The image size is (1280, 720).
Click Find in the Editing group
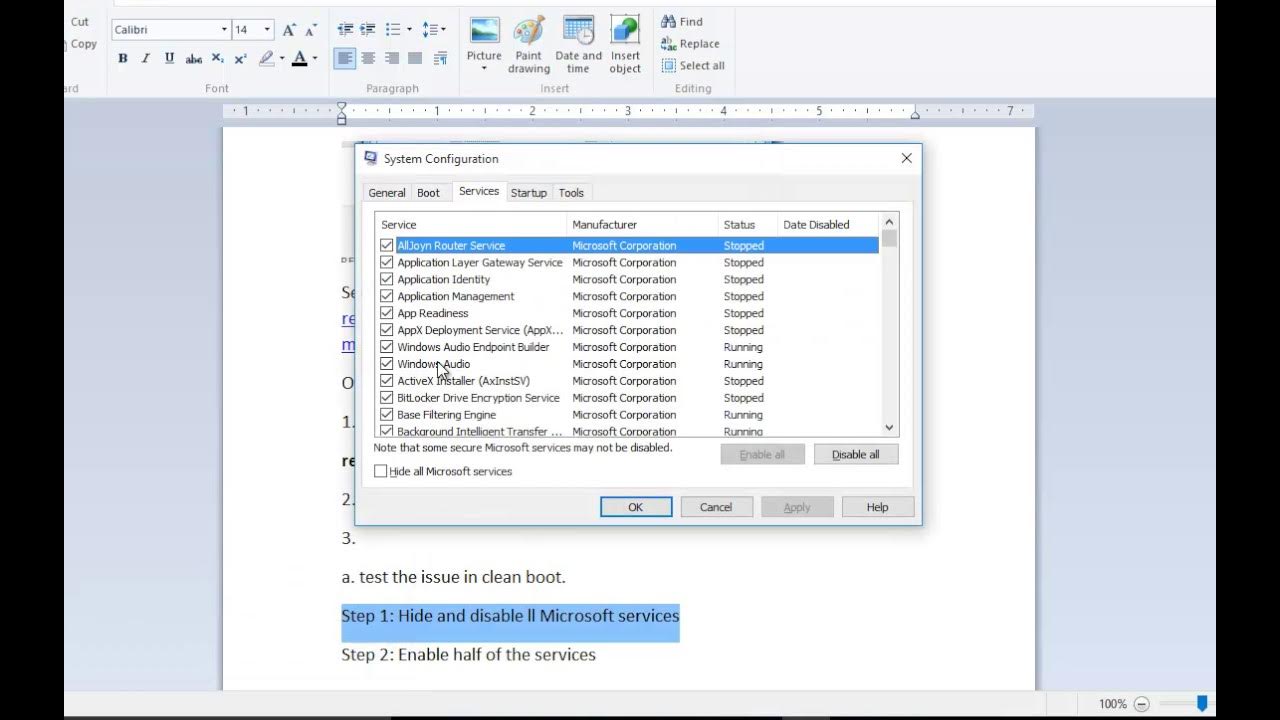click(x=682, y=22)
